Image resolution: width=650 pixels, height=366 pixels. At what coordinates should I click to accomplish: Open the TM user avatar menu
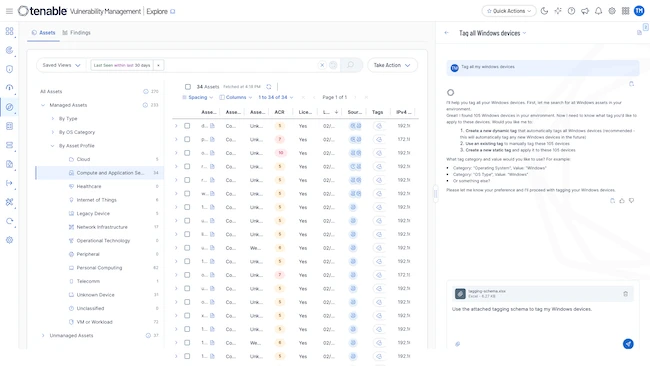coord(639,11)
